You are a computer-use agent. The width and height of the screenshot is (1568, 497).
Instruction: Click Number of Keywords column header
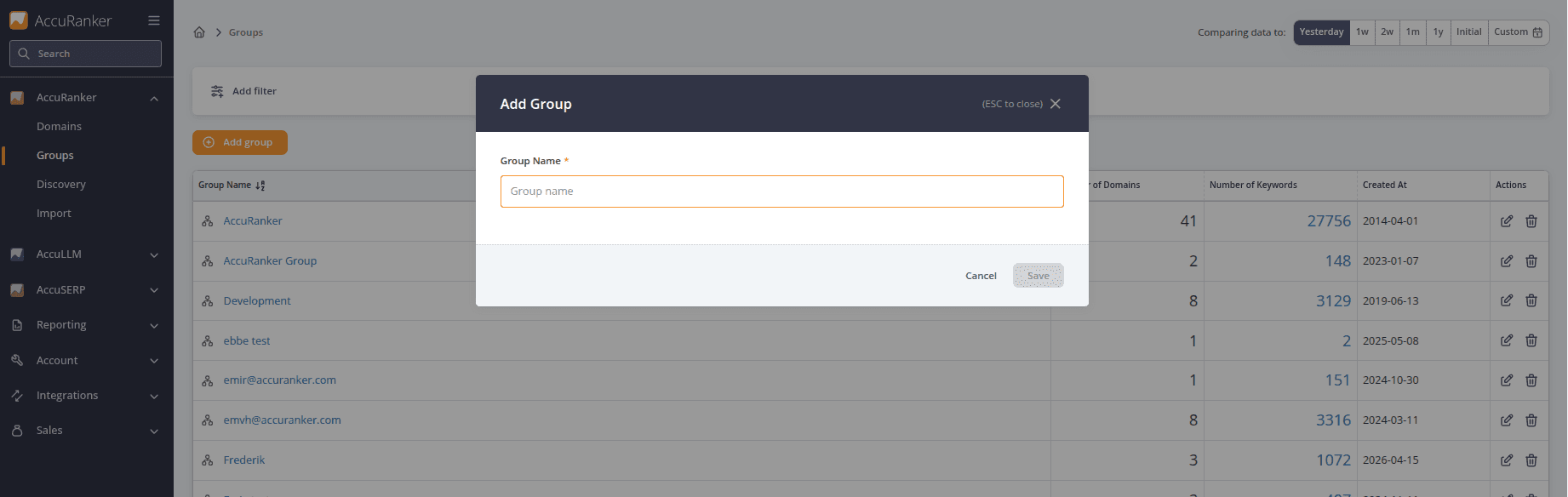[x=1253, y=185]
